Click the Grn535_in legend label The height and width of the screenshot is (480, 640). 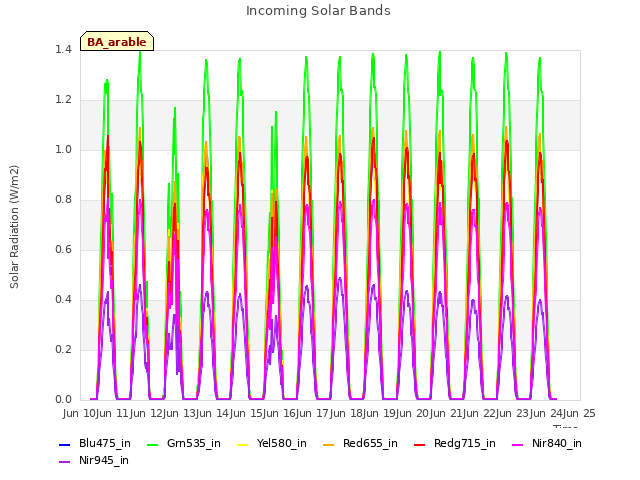[194, 444]
